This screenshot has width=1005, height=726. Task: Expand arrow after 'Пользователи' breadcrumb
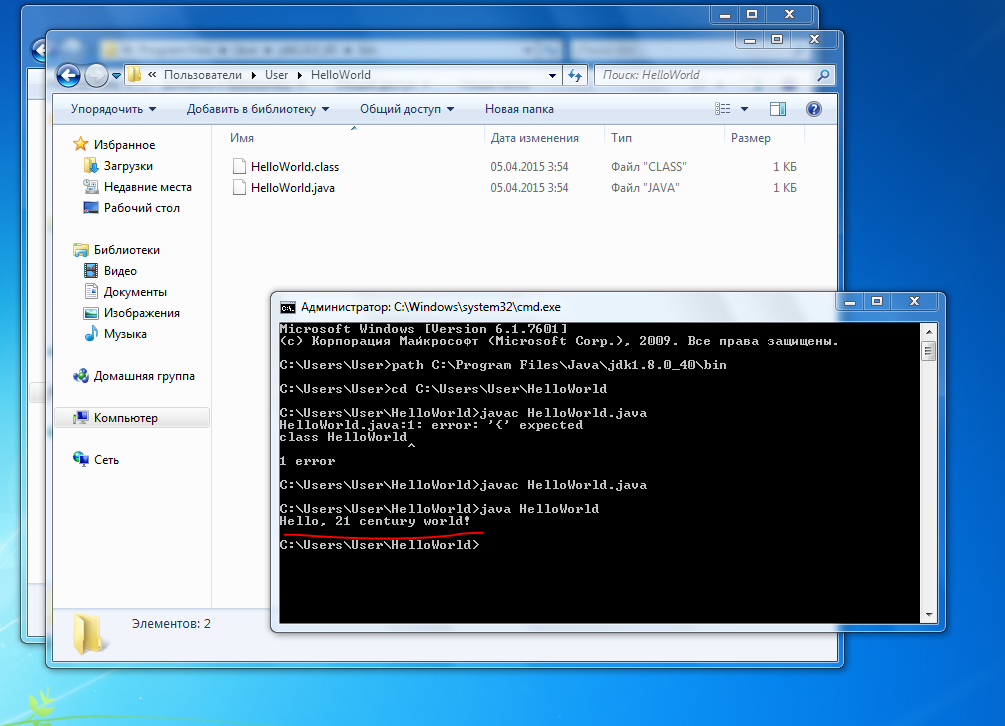tap(253, 75)
